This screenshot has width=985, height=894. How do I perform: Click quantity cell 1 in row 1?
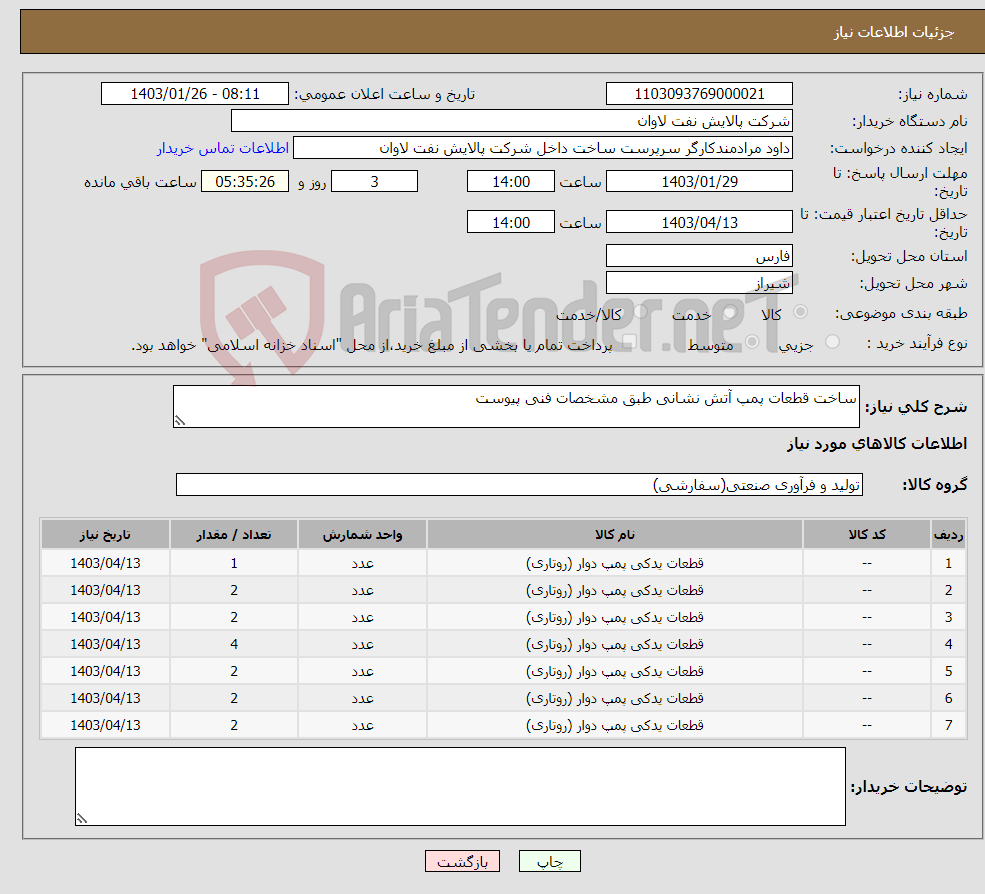[x=234, y=564]
